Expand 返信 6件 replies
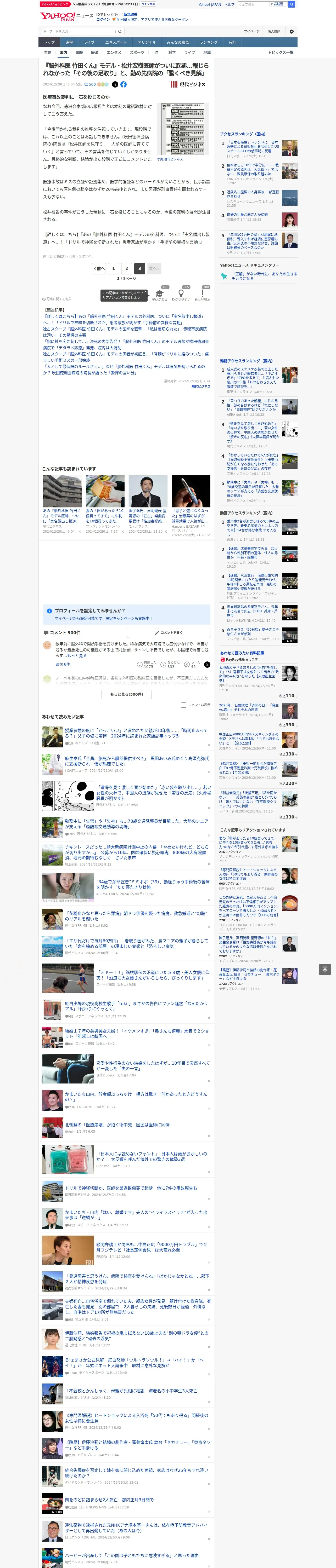The width and height of the screenshot is (336, 1568). point(63,664)
